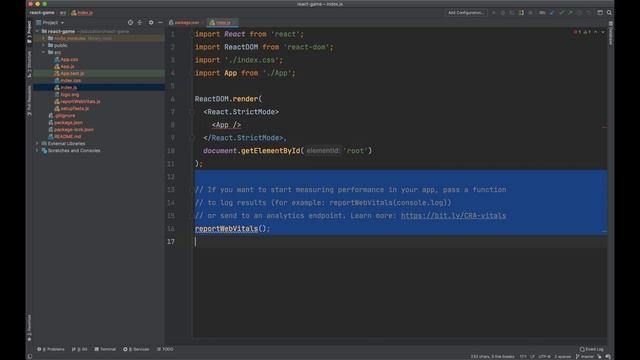The image size is (640, 360).
Task: Hide the Project tool window with minus icon
Action: click(160, 23)
